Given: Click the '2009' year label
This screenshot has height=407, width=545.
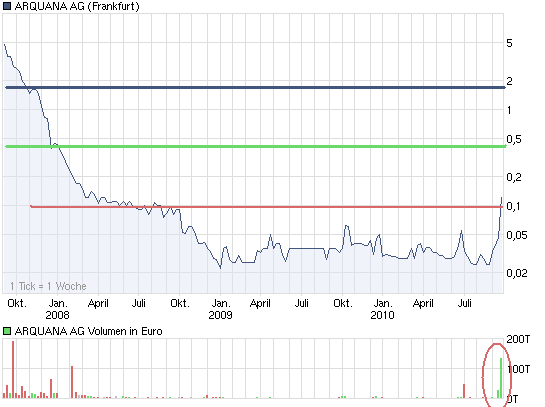Looking at the screenshot, I should coord(220,315).
